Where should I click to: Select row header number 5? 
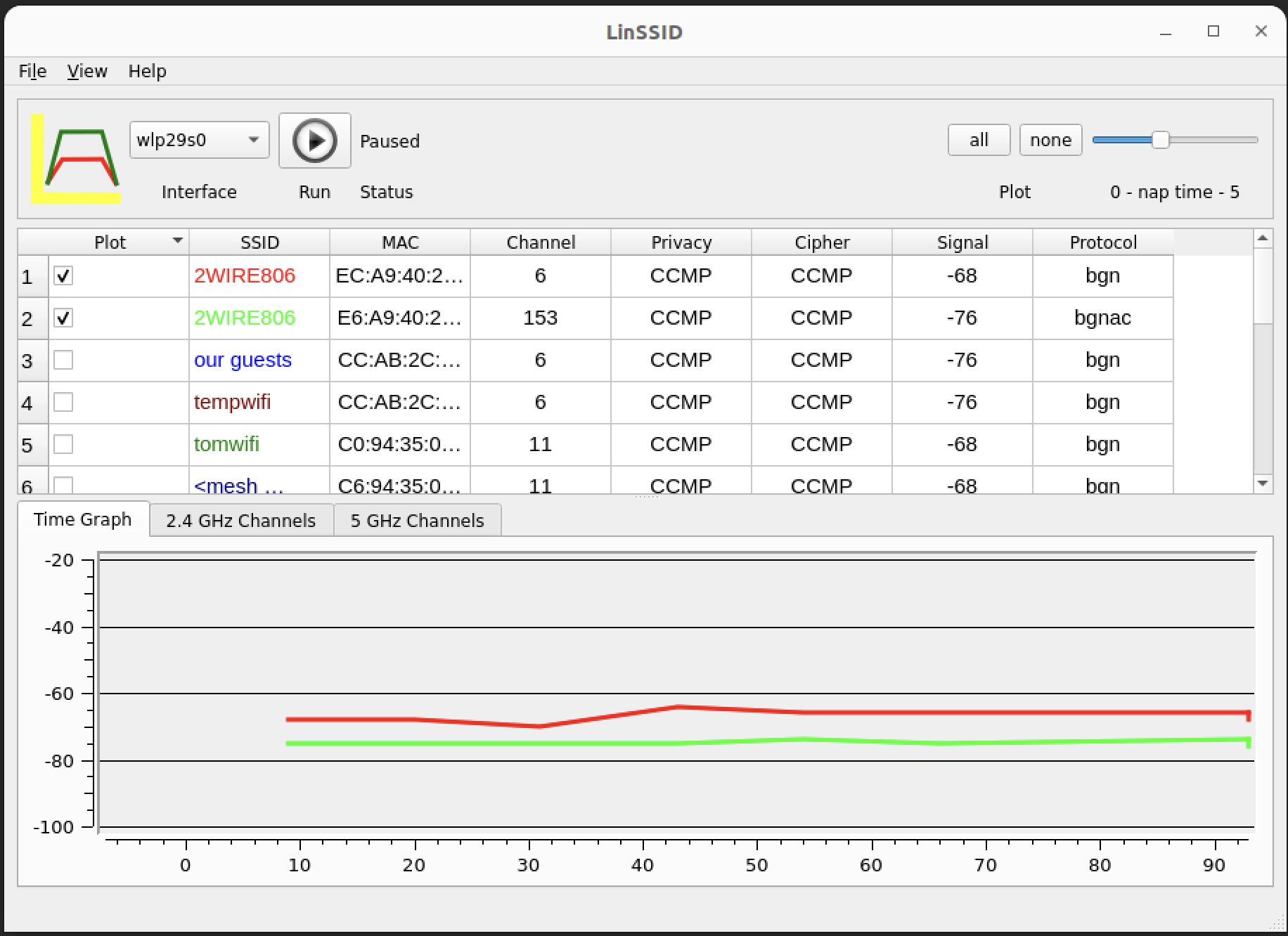pyautogui.click(x=33, y=445)
